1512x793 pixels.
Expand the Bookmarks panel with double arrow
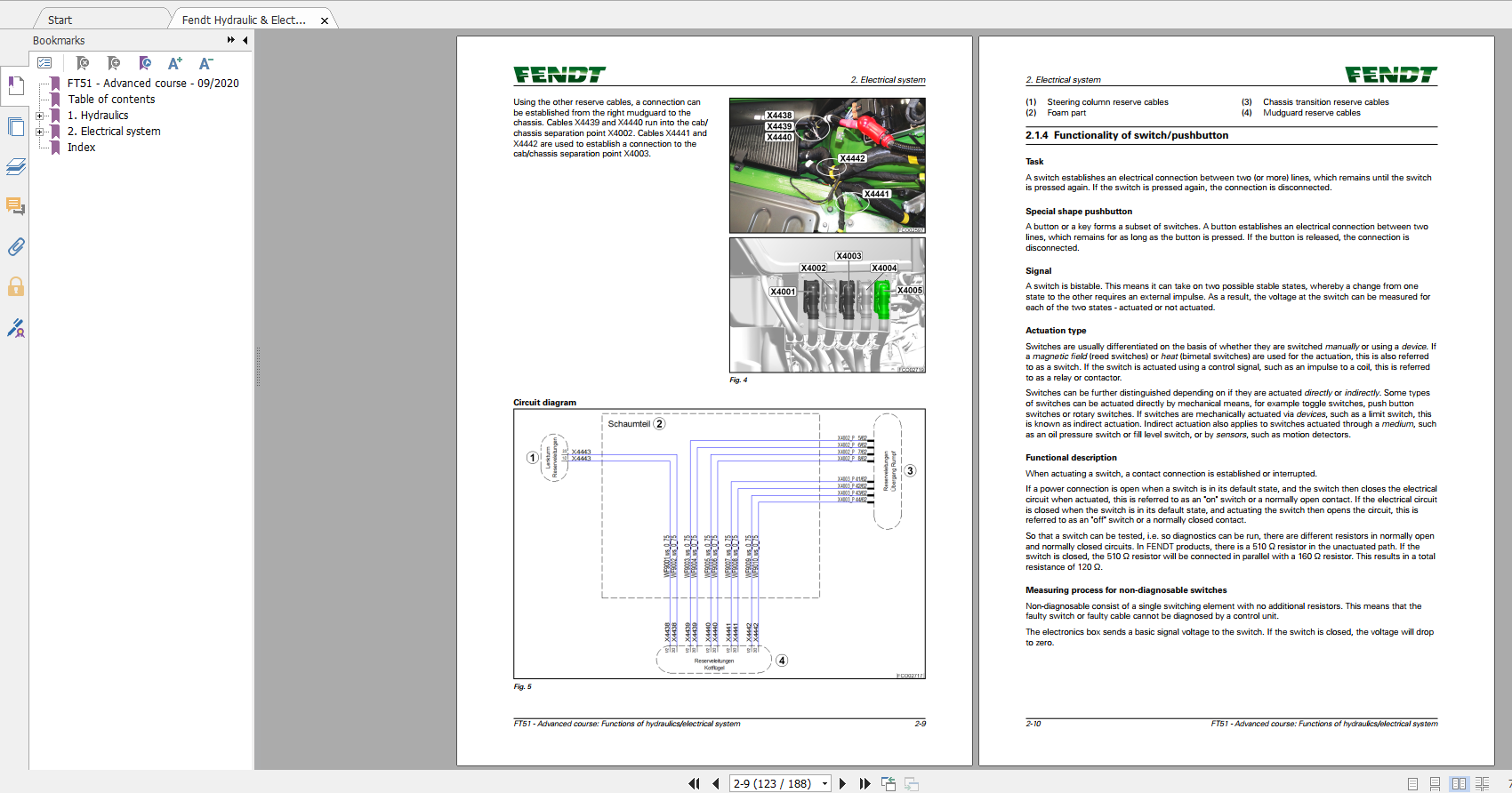point(231,40)
